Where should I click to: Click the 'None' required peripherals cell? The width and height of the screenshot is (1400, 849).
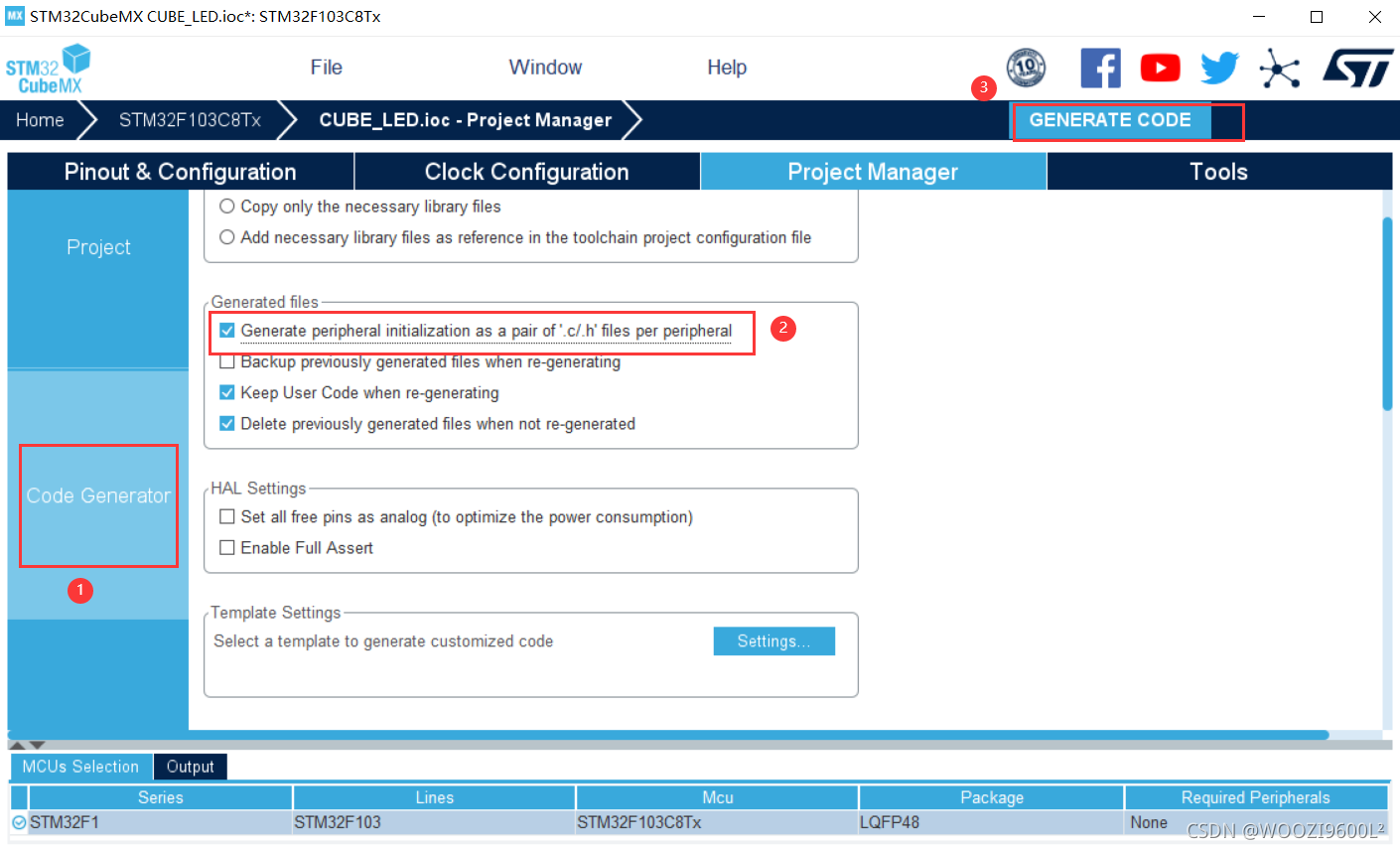pyautogui.click(x=1255, y=822)
